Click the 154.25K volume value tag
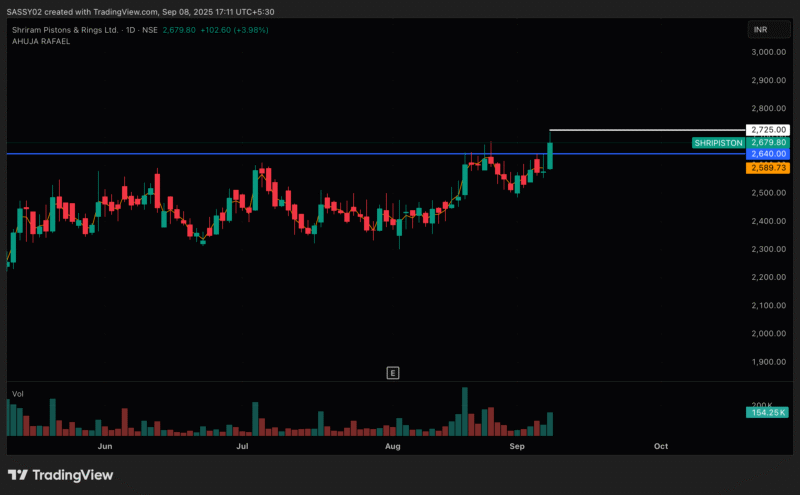The height and width of the screenshot is (495, 800). (x=768, y=412)
